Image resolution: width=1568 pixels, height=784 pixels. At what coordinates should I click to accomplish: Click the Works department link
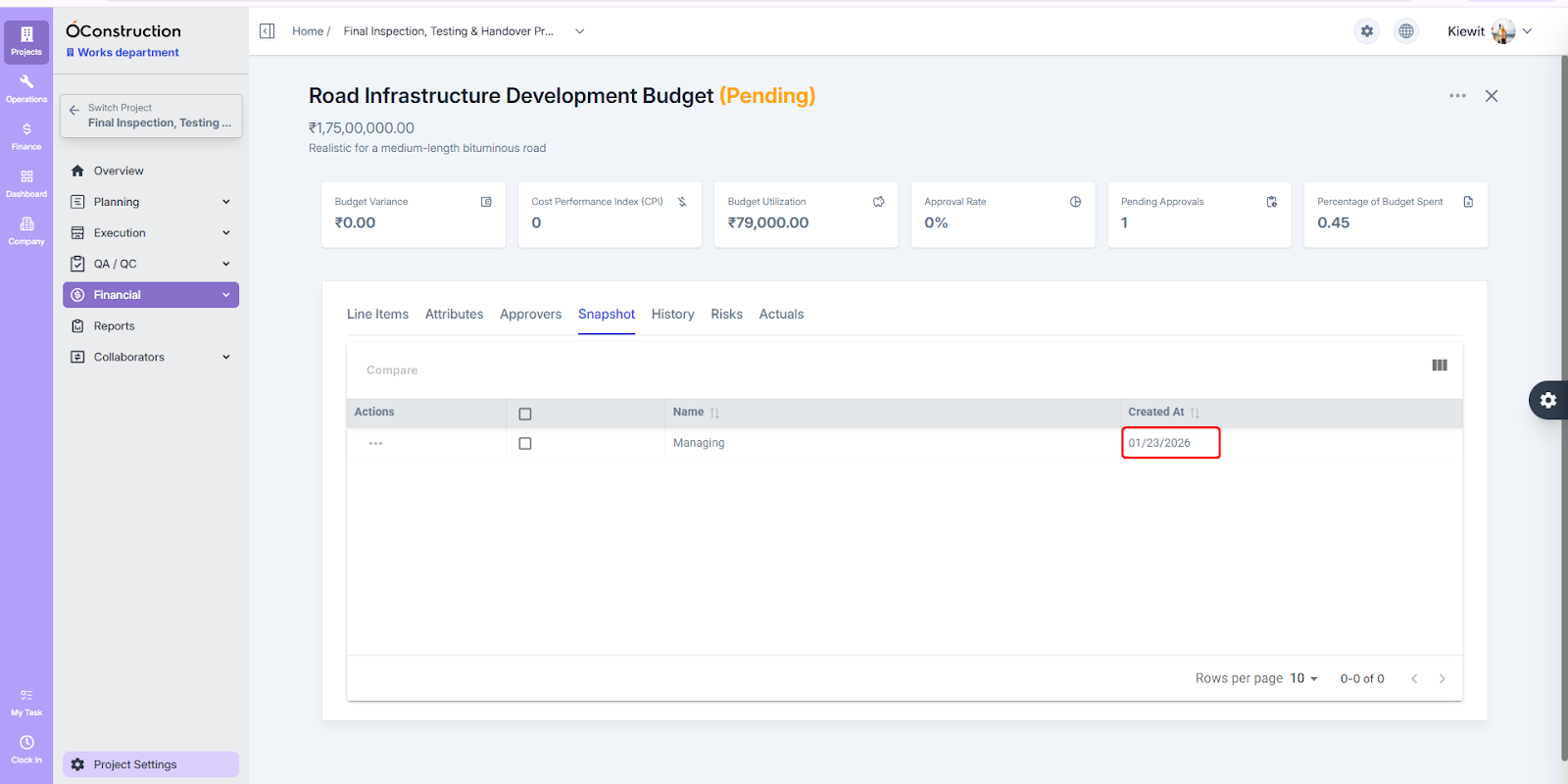pyautogui.click(x=122, y=53)
